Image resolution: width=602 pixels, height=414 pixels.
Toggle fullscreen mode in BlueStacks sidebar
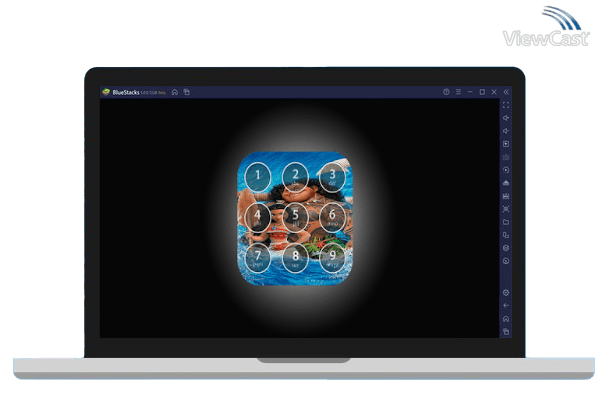(506, 105)
